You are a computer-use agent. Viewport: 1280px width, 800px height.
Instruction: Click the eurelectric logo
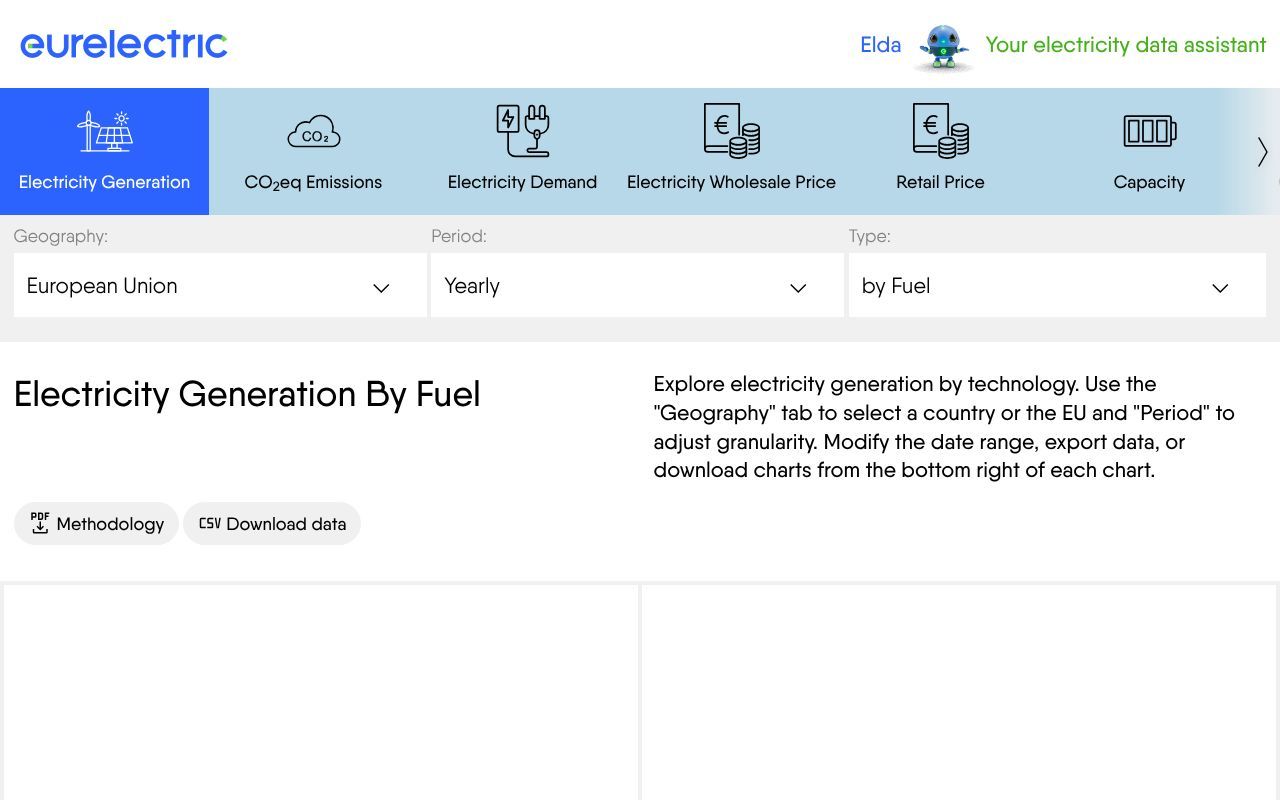pos(124,44)
